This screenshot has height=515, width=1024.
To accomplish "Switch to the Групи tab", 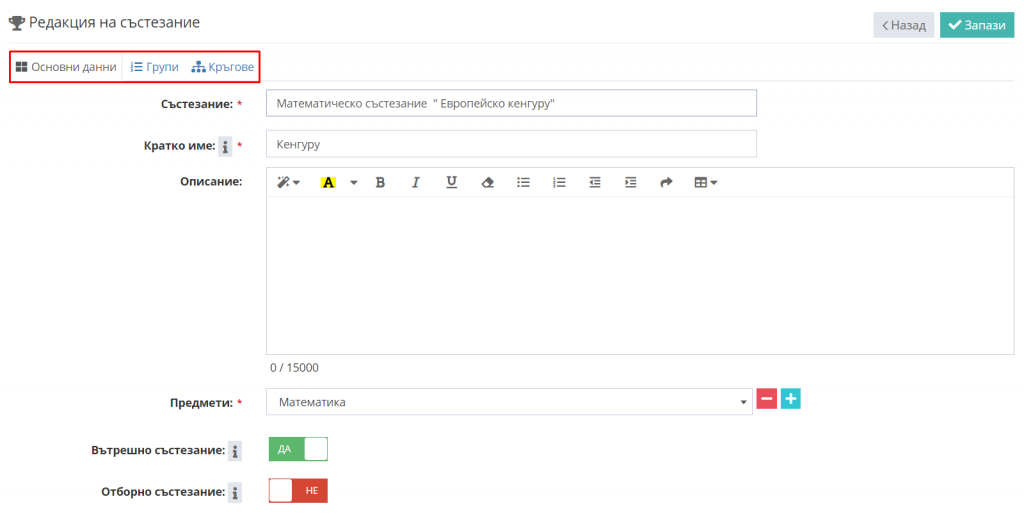I will (x=155, y=67).
